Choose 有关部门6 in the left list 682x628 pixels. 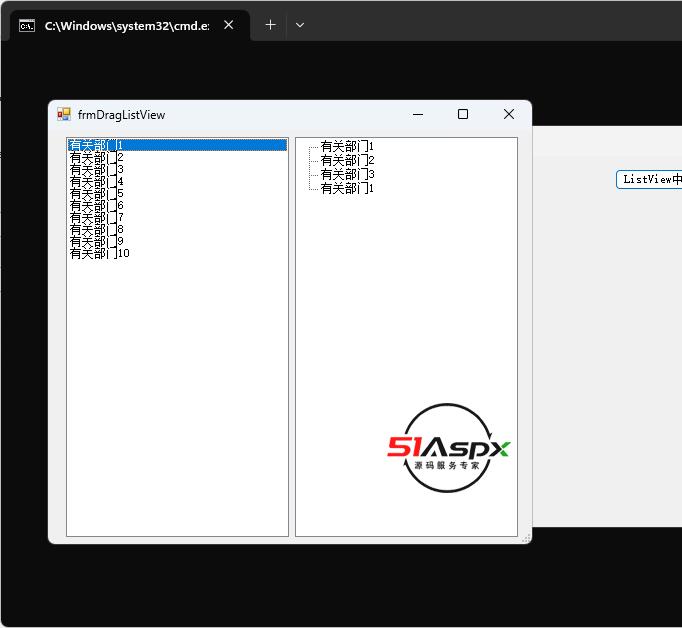tap(96, 205)
